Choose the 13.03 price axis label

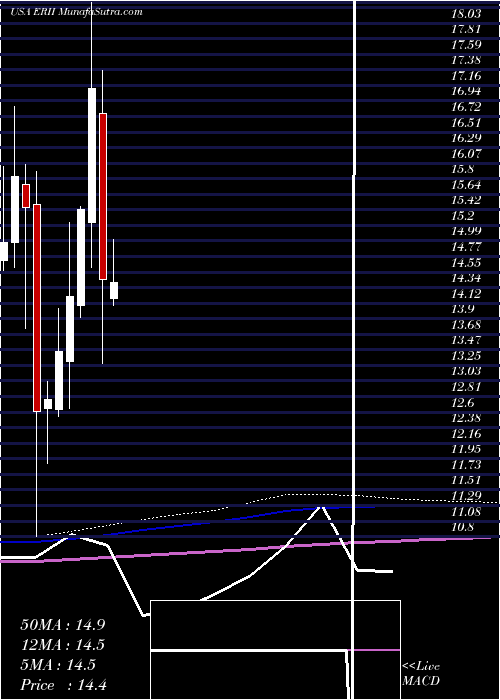tap(467, 371)
